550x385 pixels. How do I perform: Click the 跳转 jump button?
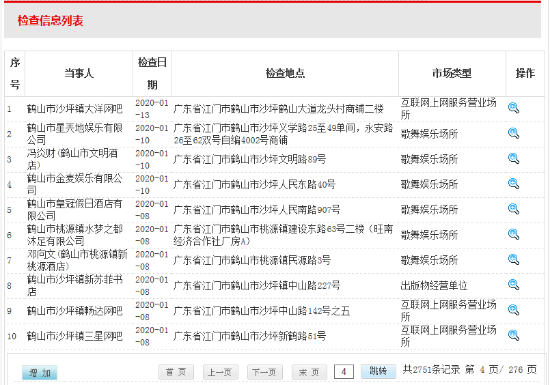pos(378,371)
